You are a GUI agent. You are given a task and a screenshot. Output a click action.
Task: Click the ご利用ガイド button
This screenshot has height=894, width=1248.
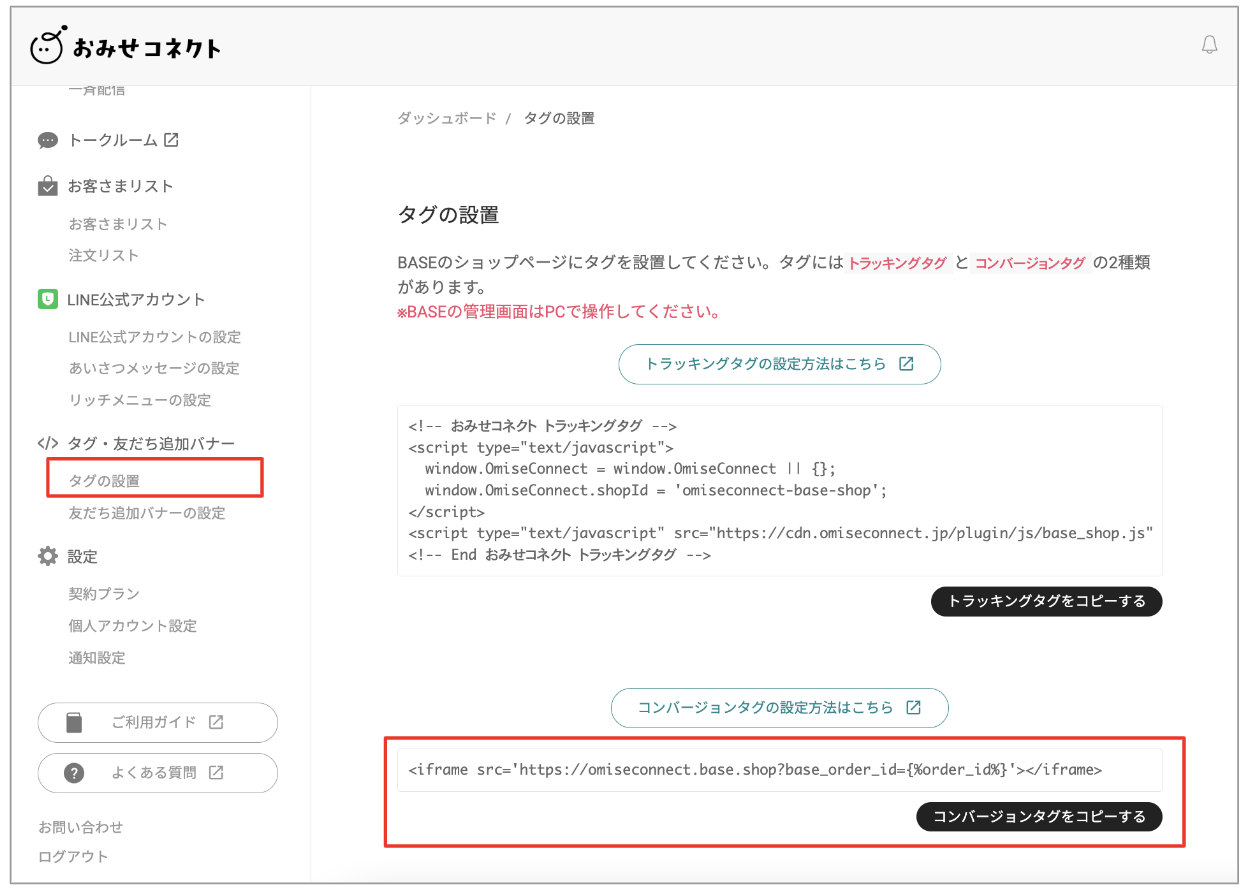157,722
